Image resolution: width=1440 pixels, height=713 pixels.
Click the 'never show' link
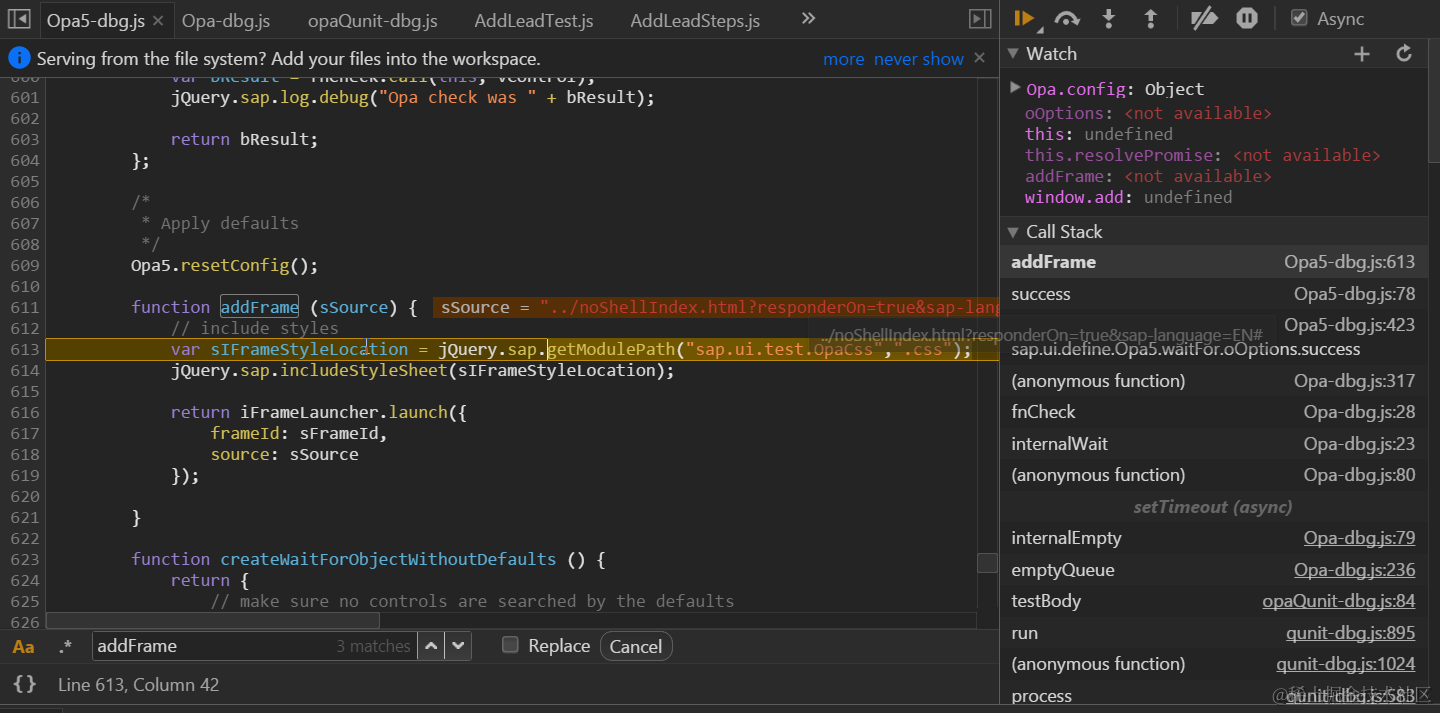[x=919, y=59]
